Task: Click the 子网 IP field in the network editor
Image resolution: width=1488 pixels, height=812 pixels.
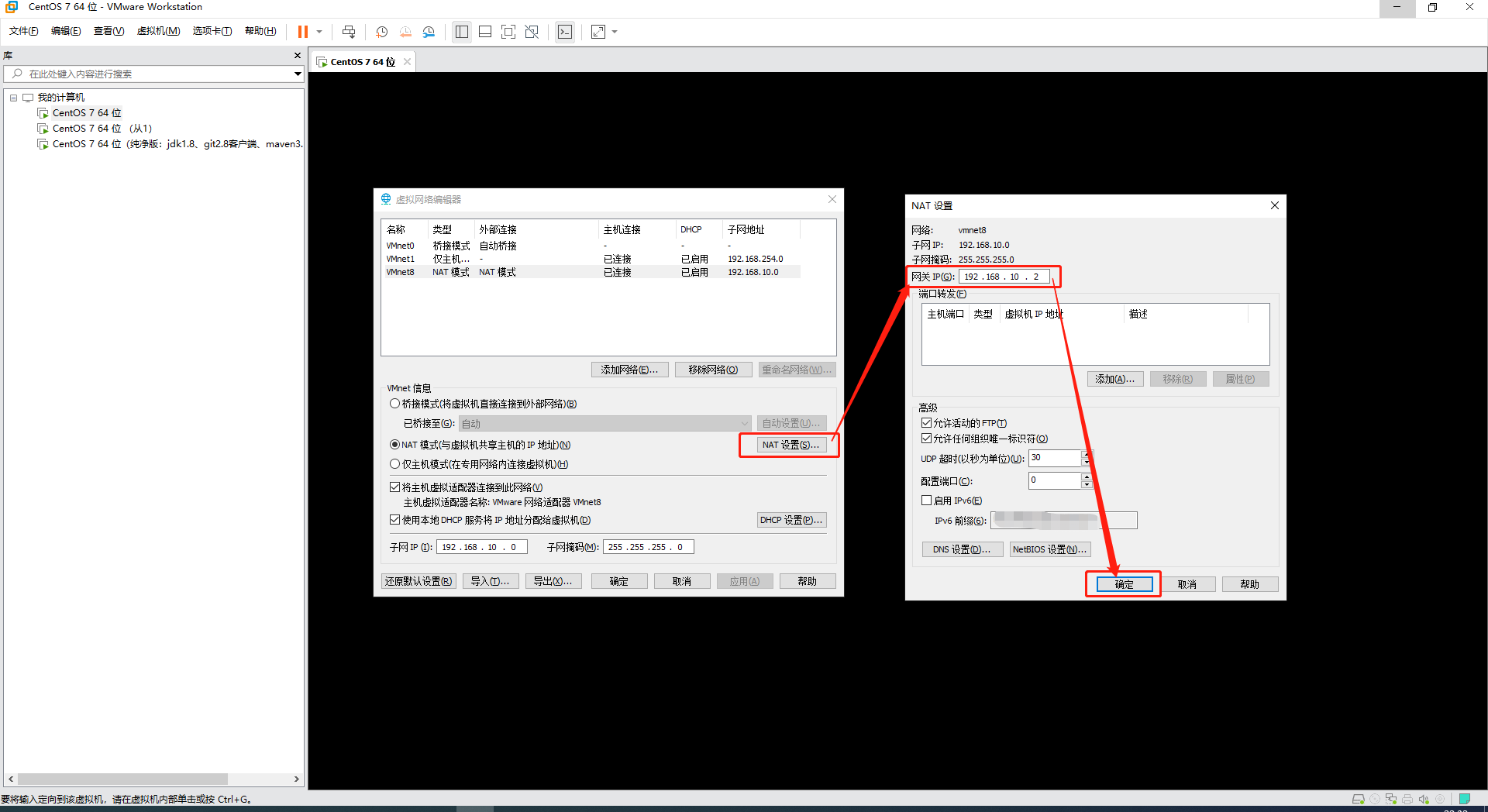Action: (482, 547)
